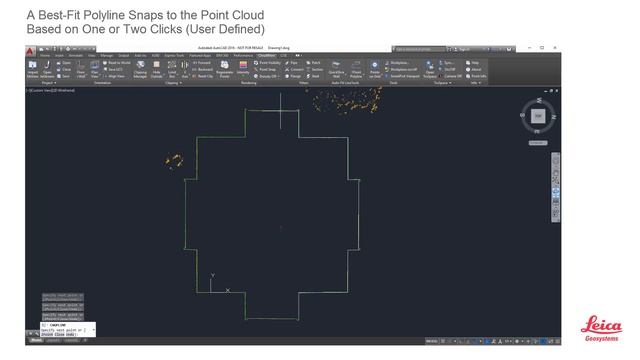
Task: Step the clip Backward
Action: point(202,69)
